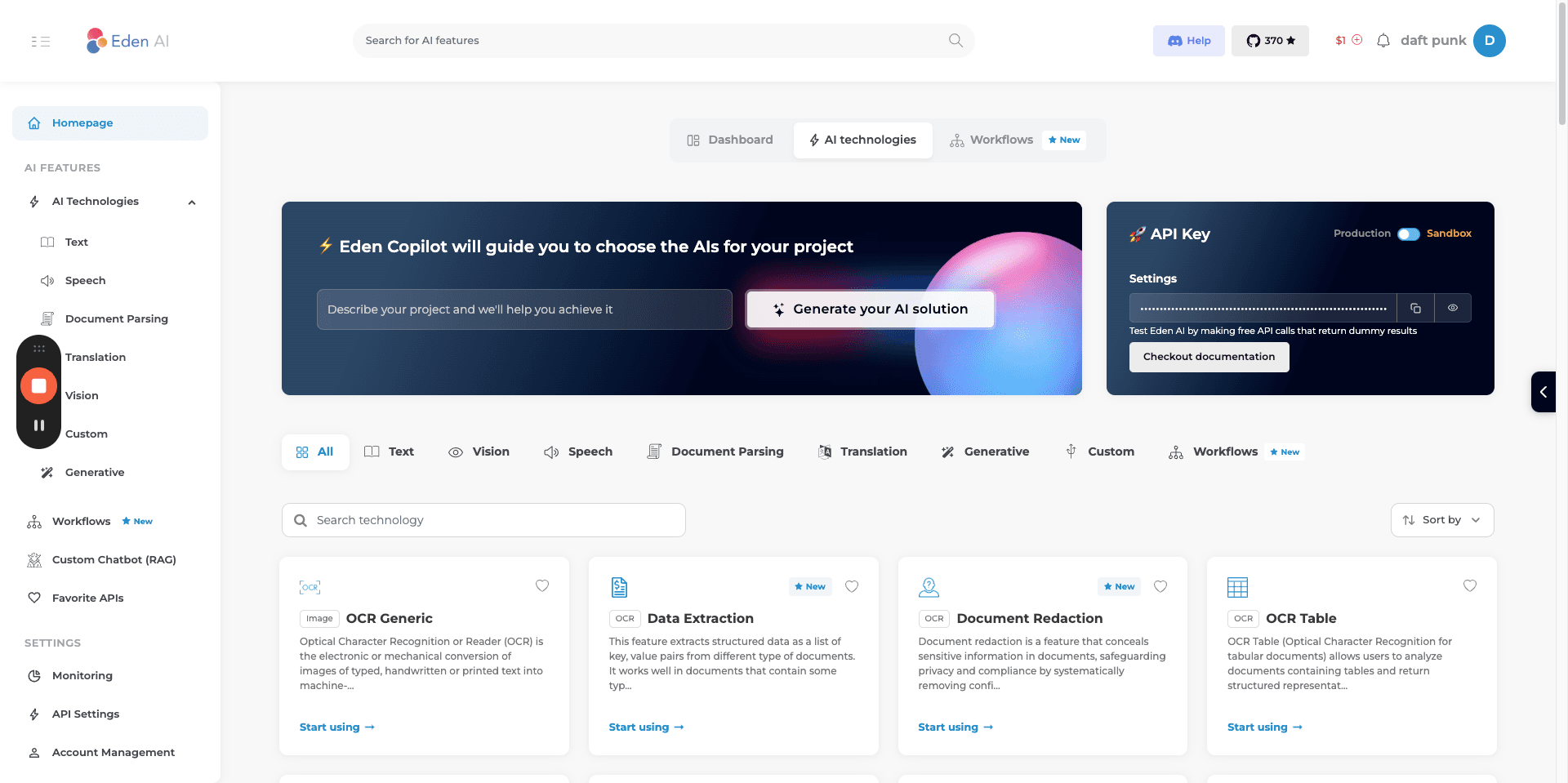Open Custom in sidebar
1568x783 pixels.
[86, 434]
